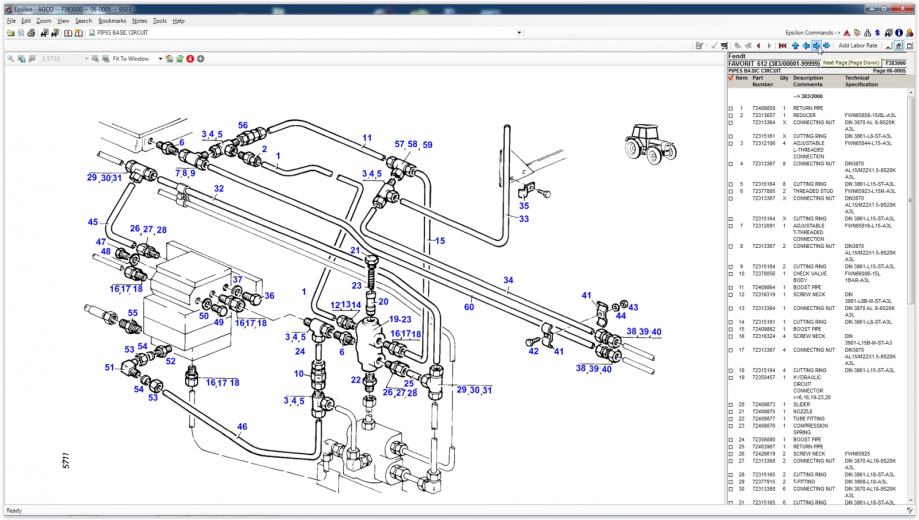
Task: Open the Bookmarks menu
Action: pos(112,20)
